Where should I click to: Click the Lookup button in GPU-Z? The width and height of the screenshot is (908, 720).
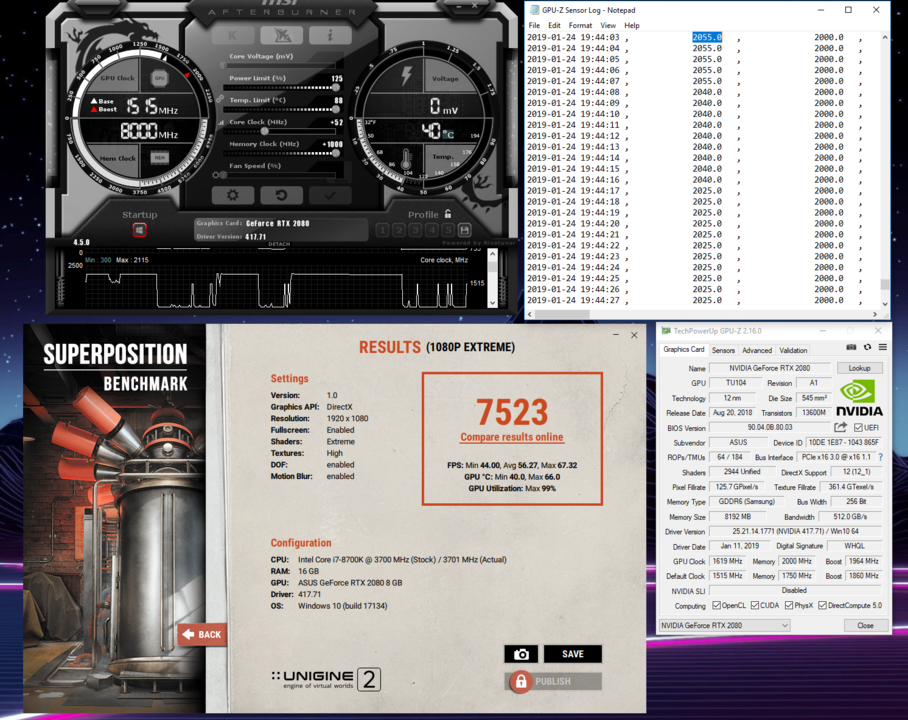pyautogui.click(x=859, y=368)
